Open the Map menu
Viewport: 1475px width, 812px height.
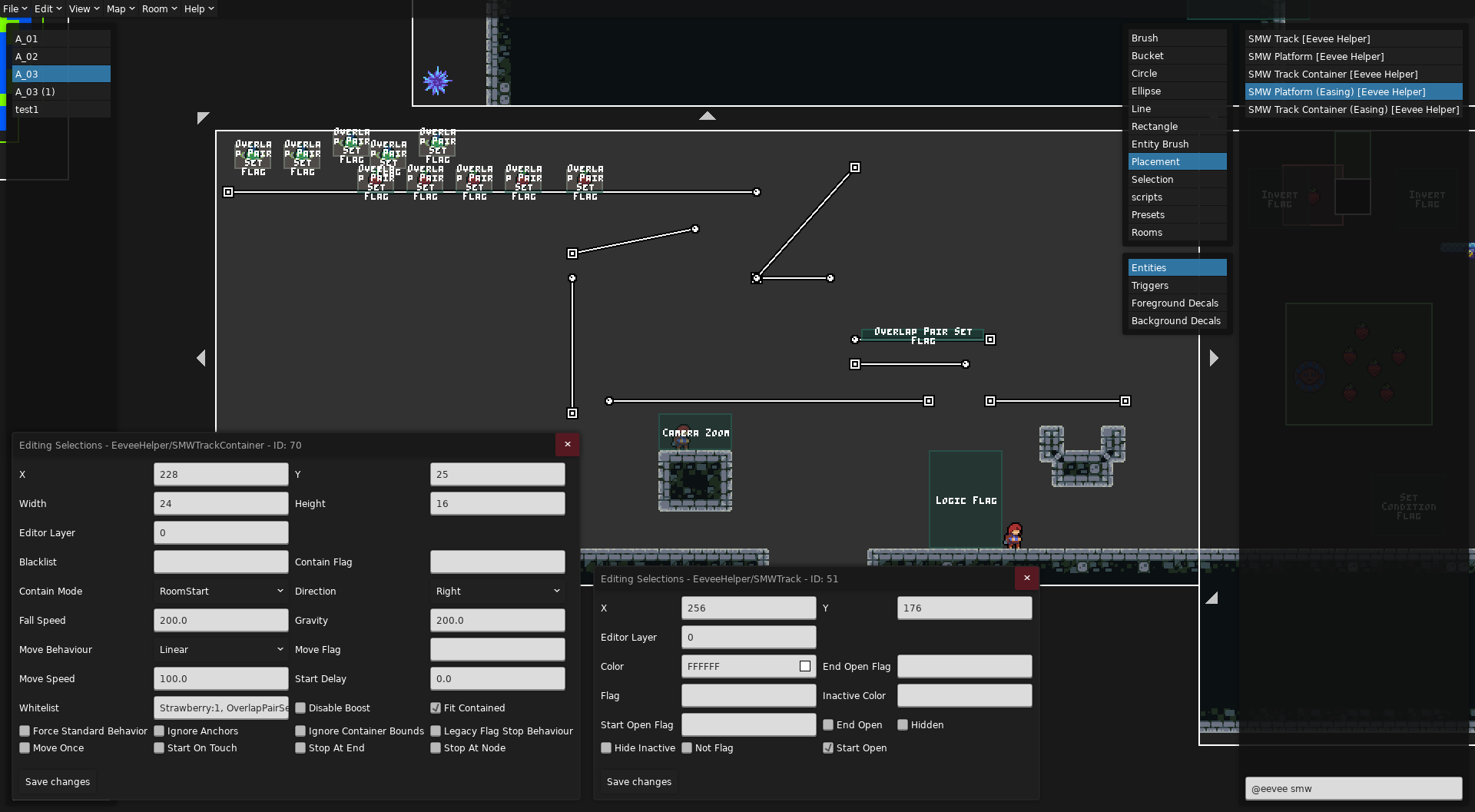[x=120, y=8]
